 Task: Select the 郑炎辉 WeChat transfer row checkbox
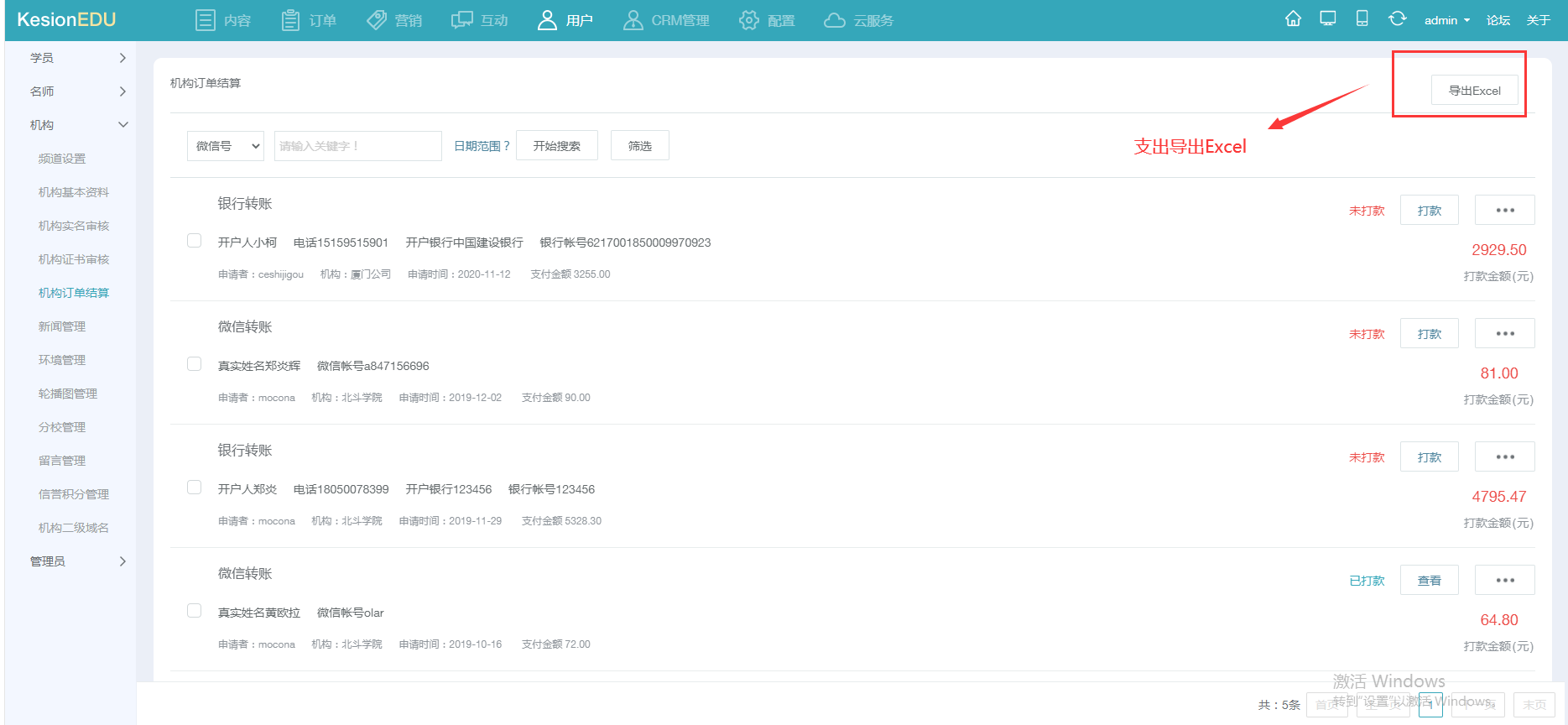pyautogui.click(x=194, y=364)
